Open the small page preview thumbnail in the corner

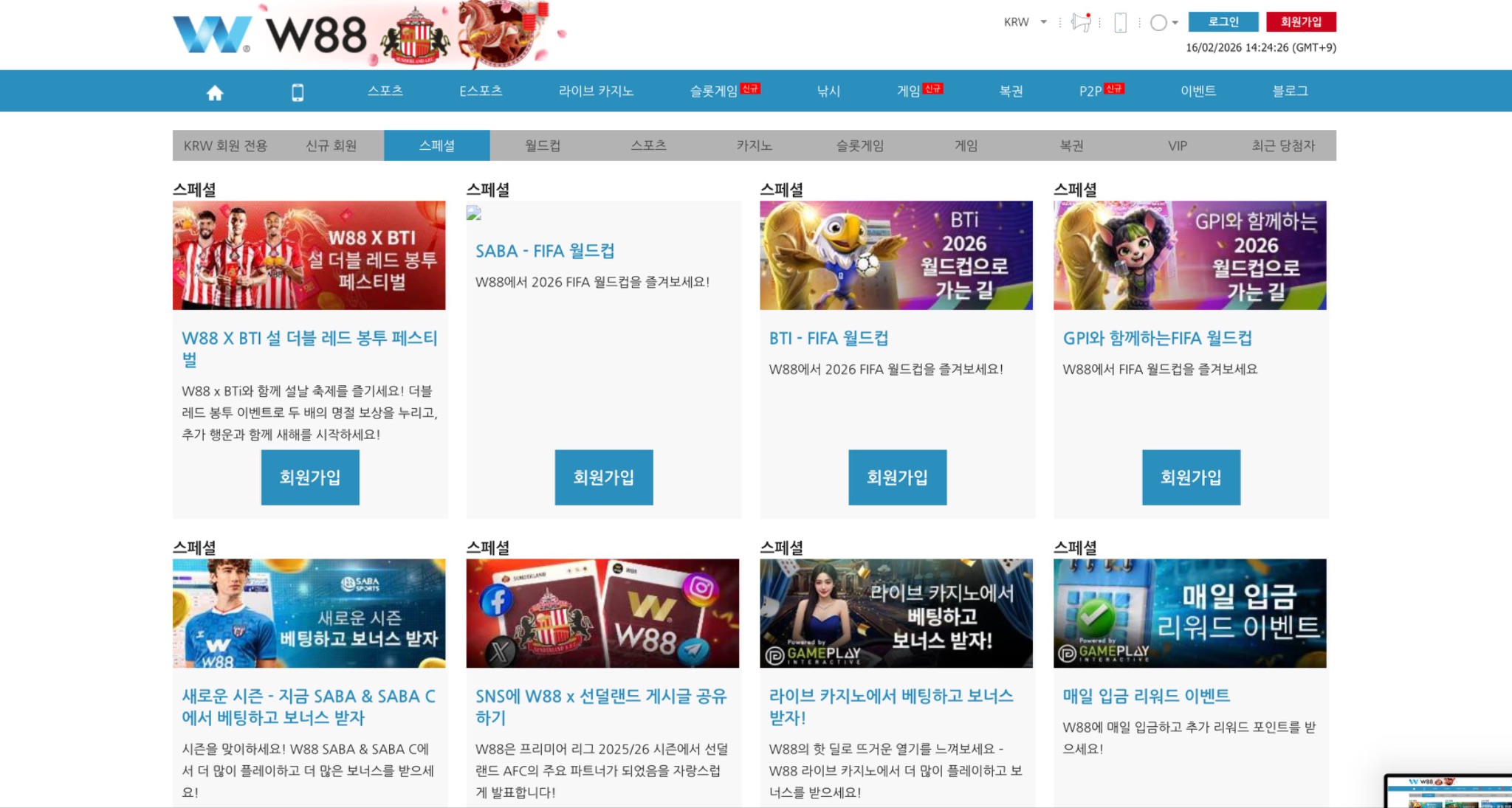[x=1448, y=791]
